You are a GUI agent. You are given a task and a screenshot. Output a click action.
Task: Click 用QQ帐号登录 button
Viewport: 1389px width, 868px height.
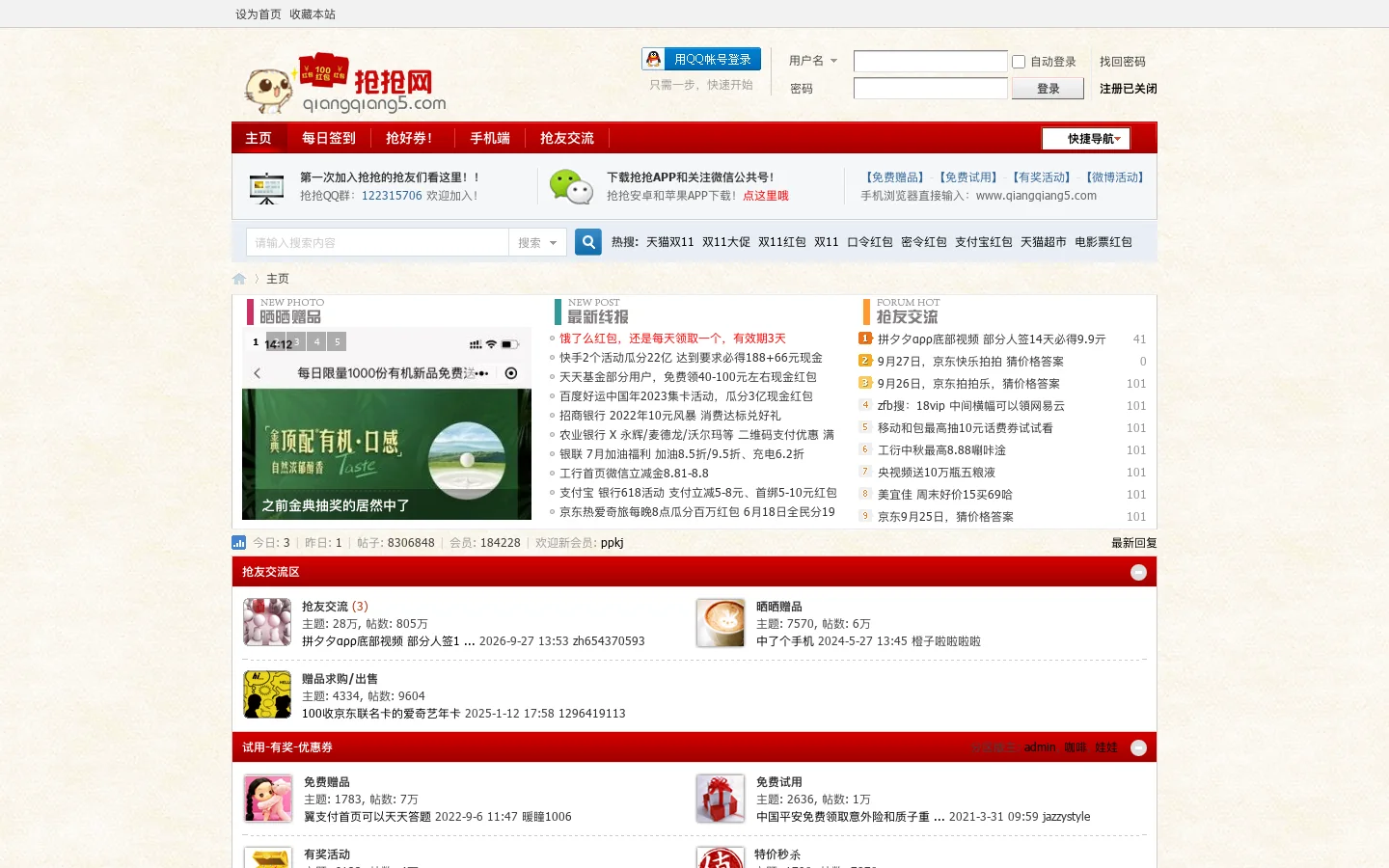point(701,59)
